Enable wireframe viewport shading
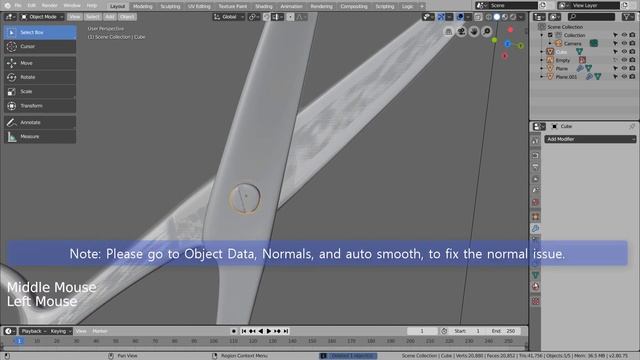The image size is (640, 360). (x=489, y=17)
